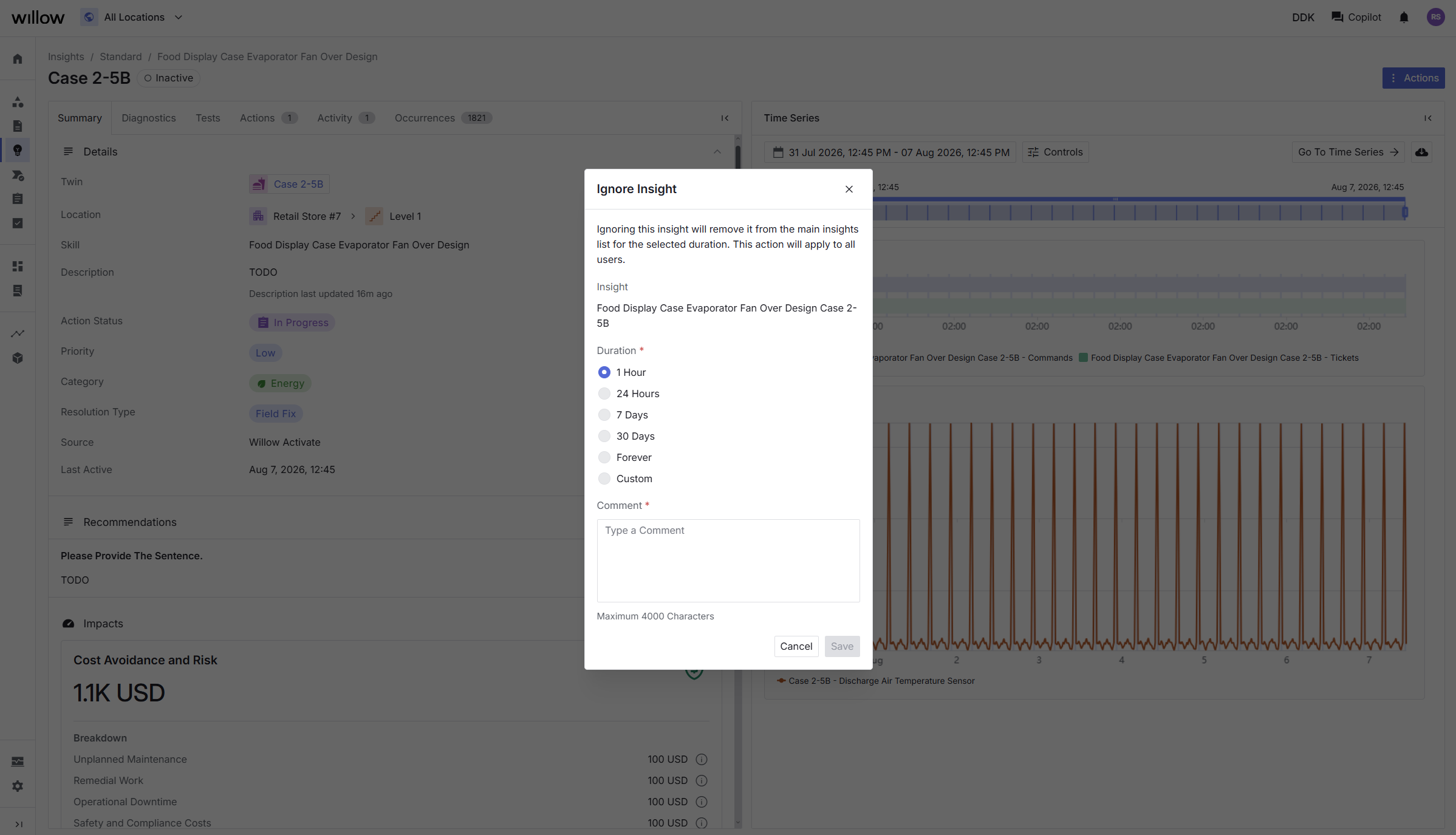
Task: Switch to the Tests tab
Action: [x=208, y=118]
